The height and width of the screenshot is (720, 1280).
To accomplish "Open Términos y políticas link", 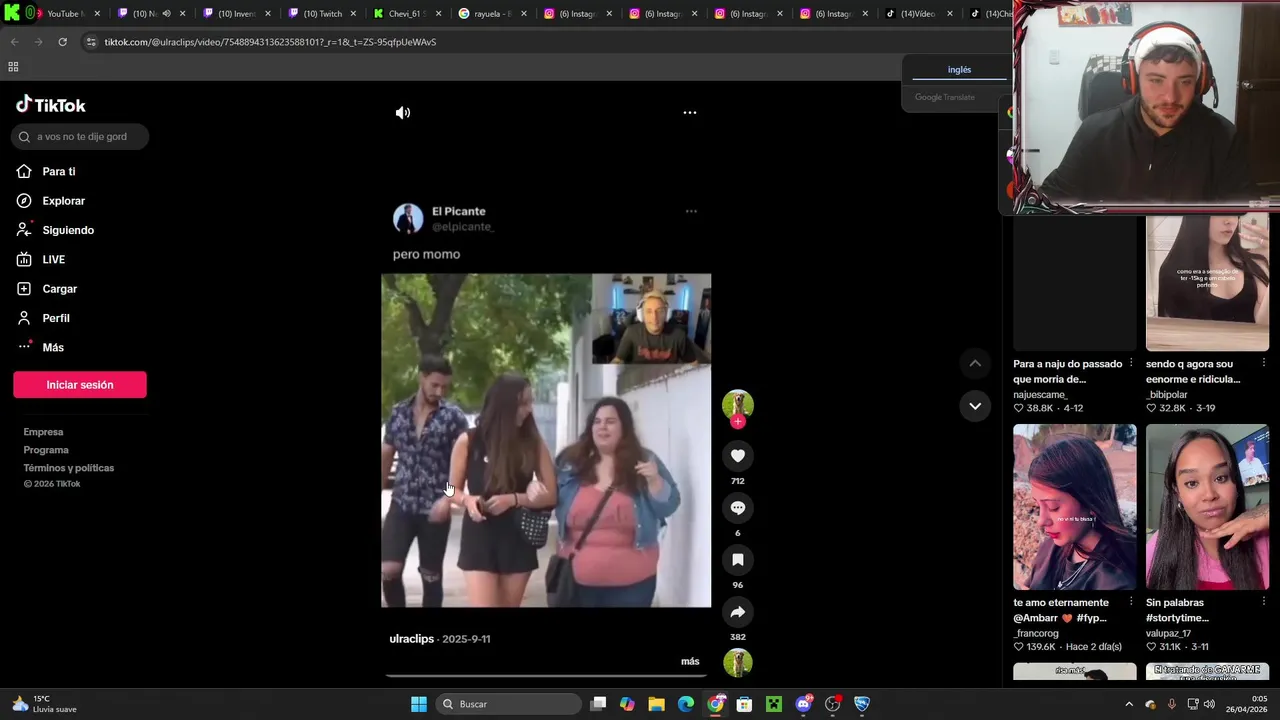I will point(69,468).
